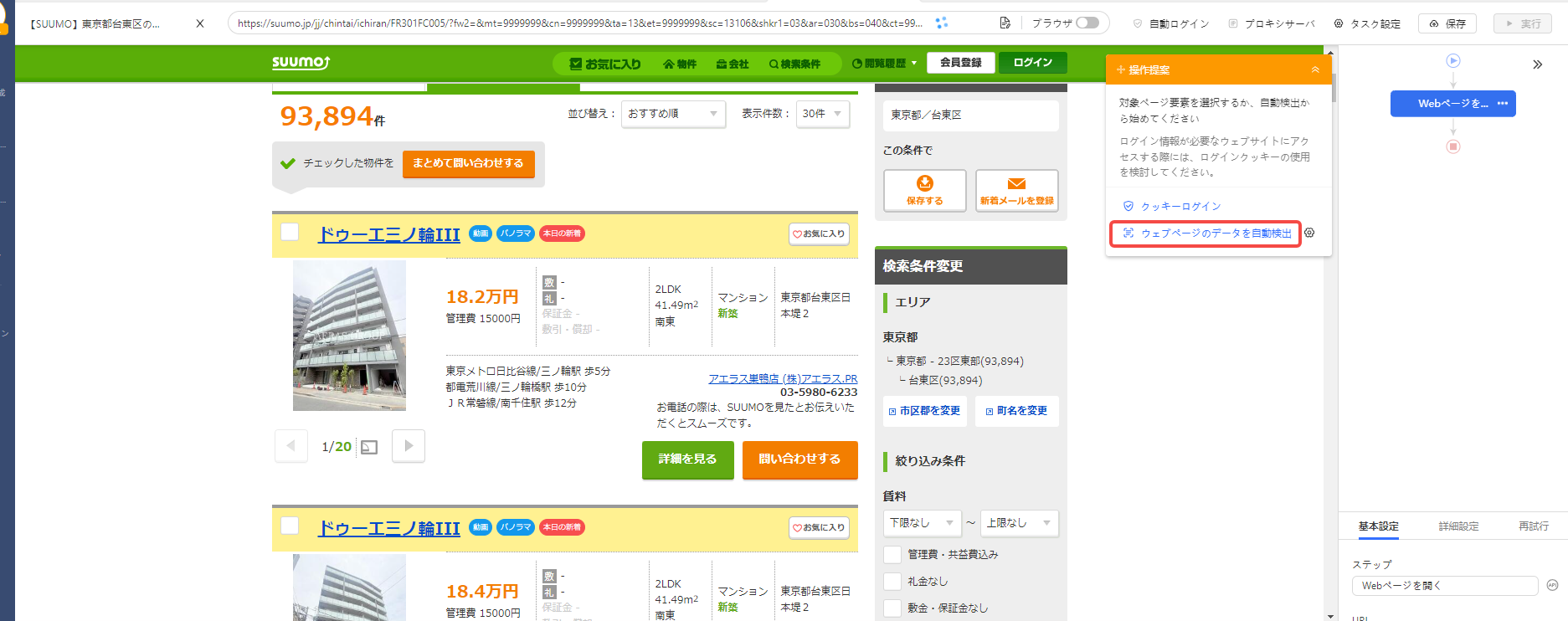Switch to the 再試行 tab

1534,526
